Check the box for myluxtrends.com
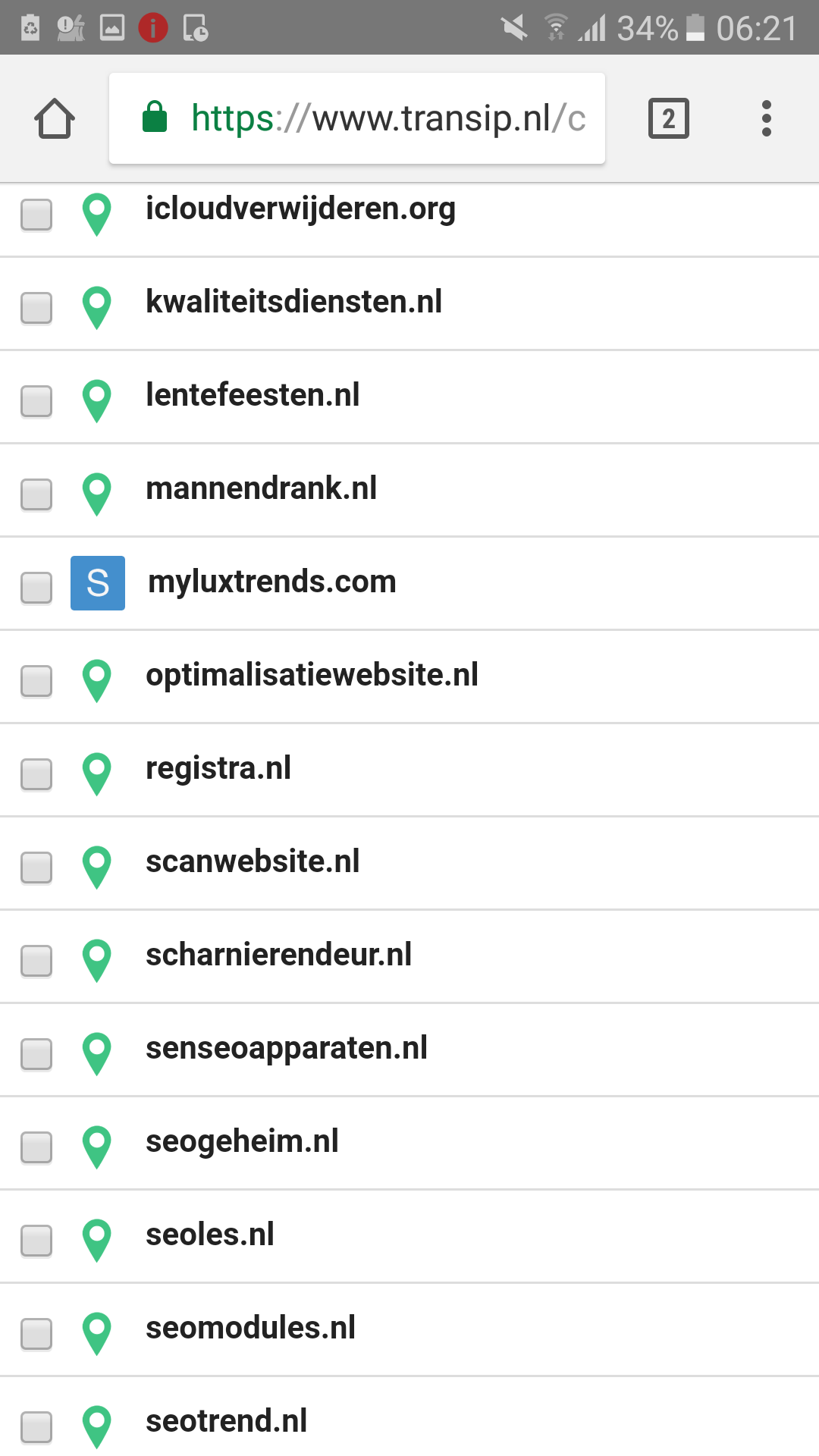This screenshot has height=1456, width=819. [36, 588]
